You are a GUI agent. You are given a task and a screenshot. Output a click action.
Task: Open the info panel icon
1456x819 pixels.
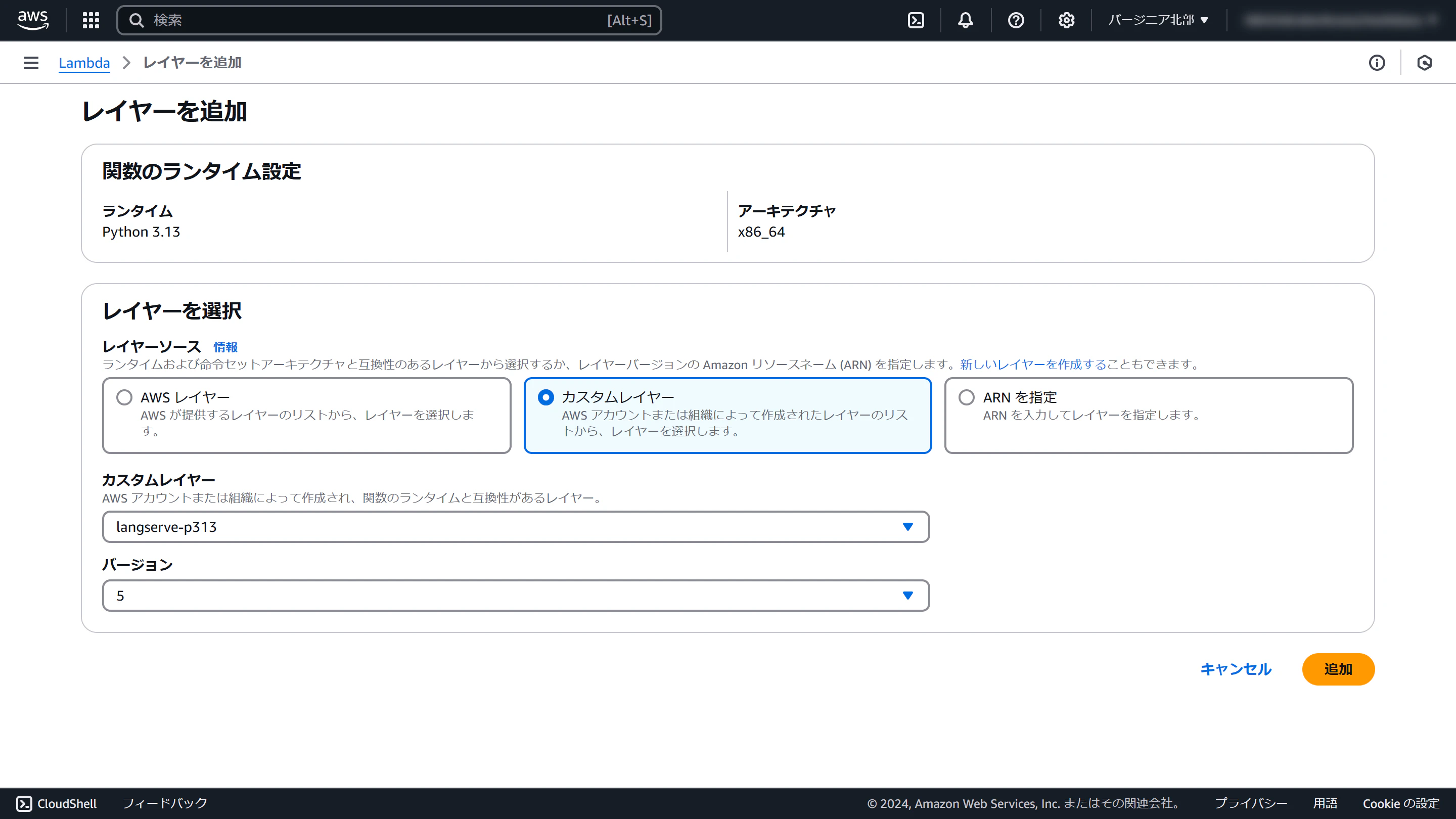pos(1377,63)
